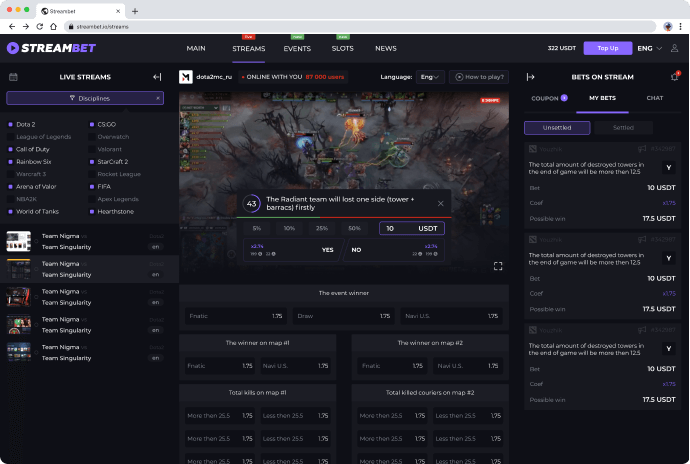
Task: Pick Draw in The event winner
Action: pos(344,316)
